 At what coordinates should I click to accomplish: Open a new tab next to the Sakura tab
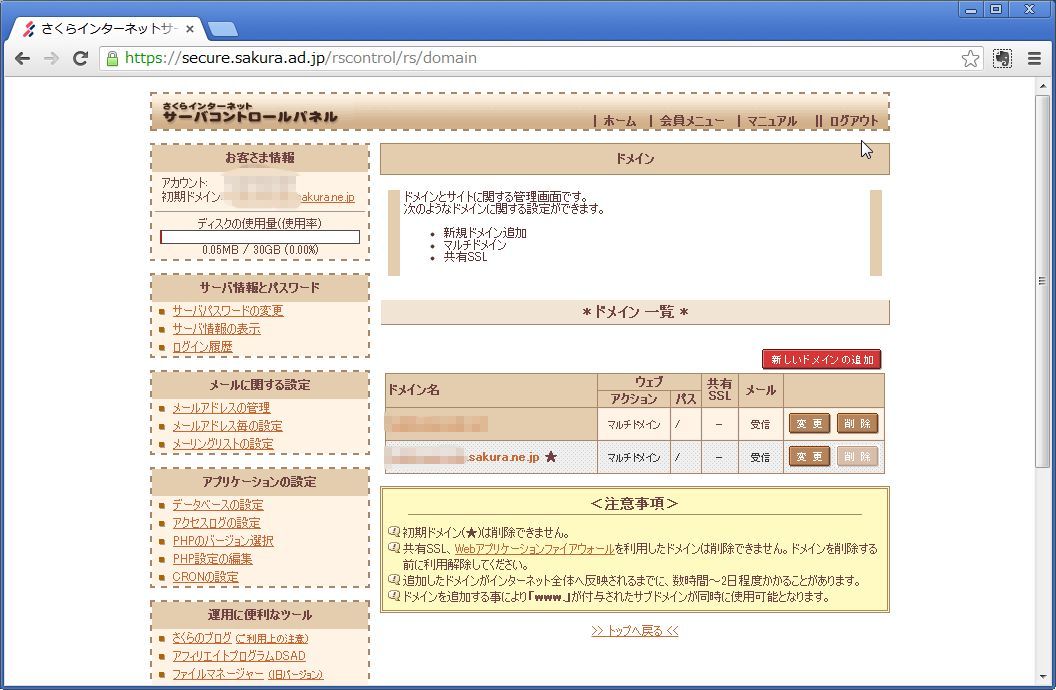(223, 29)
